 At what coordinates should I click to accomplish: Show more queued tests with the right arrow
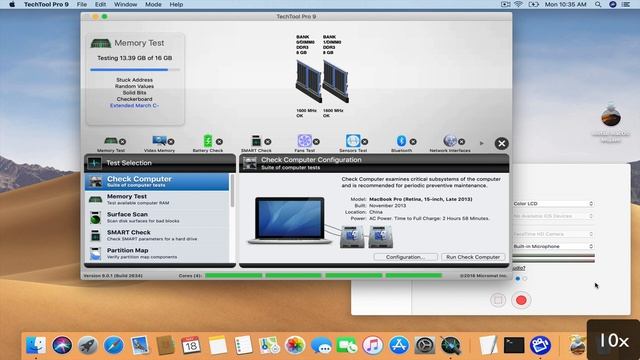click(482, 143)
